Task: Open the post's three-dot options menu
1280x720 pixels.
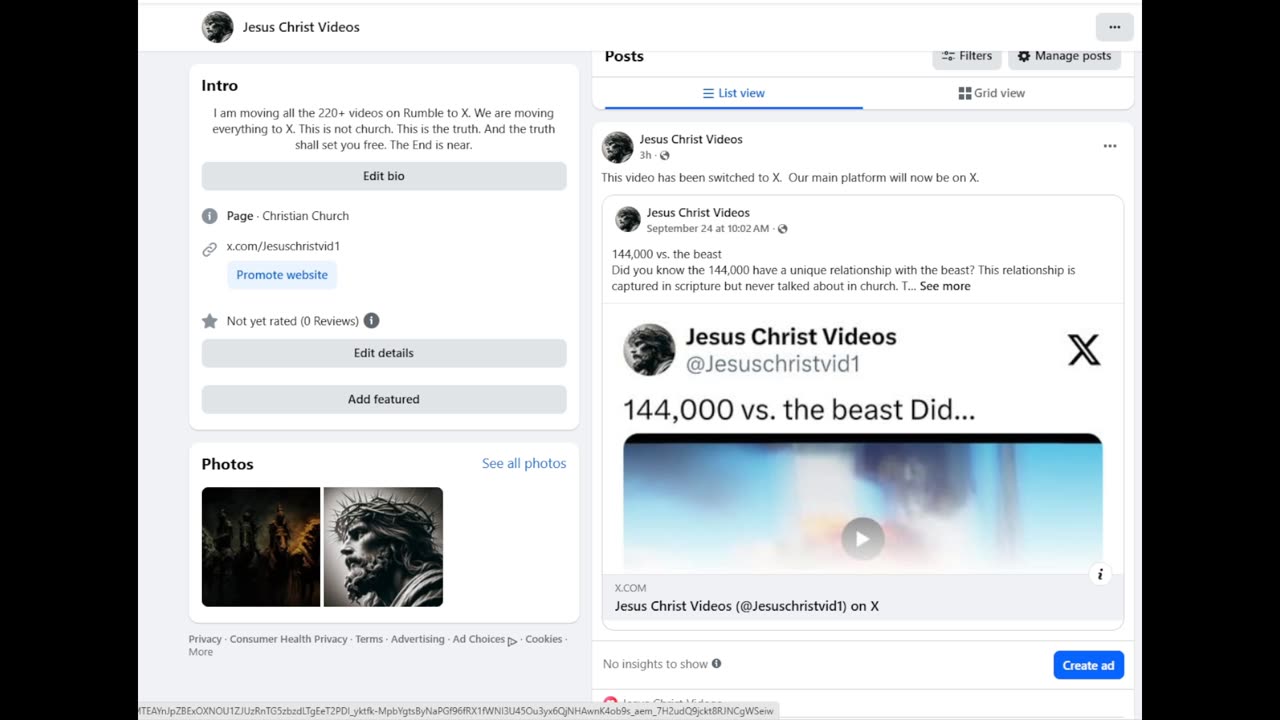Action: [x=1109, y=146]
